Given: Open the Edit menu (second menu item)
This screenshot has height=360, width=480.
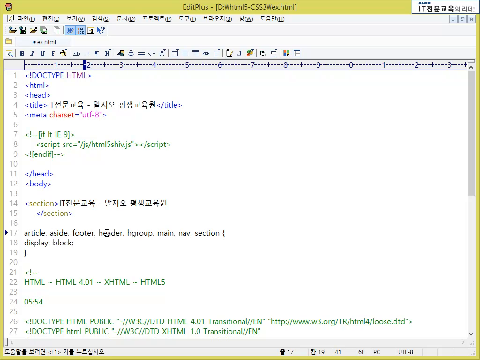Looking at the screenshot, I should (51, 19).
